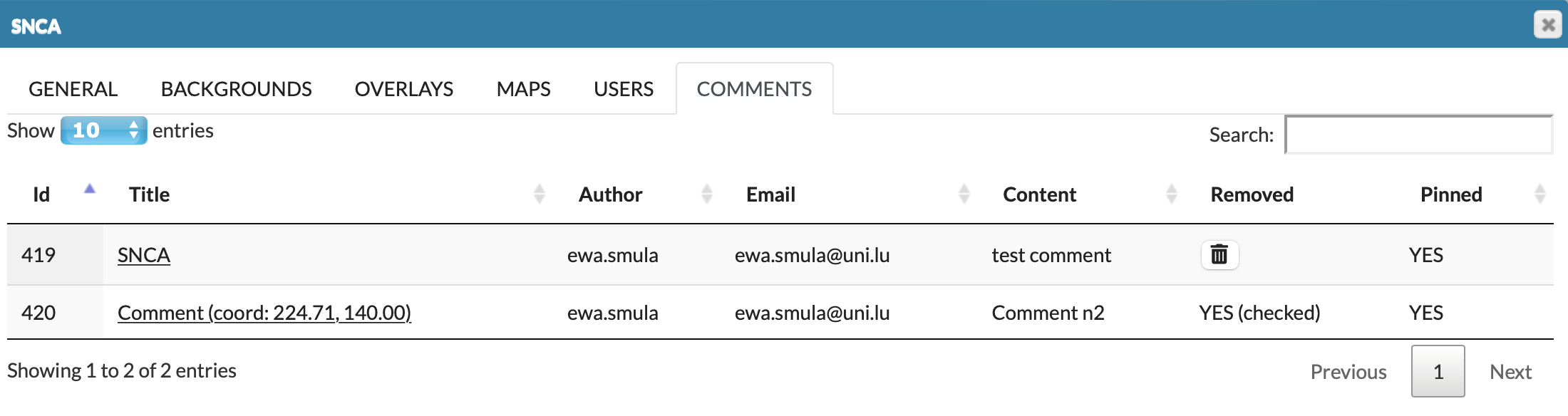This screenshot has height=416, width=1568.
Task: Click the Author column sort arrows
Action: point(706,194)
